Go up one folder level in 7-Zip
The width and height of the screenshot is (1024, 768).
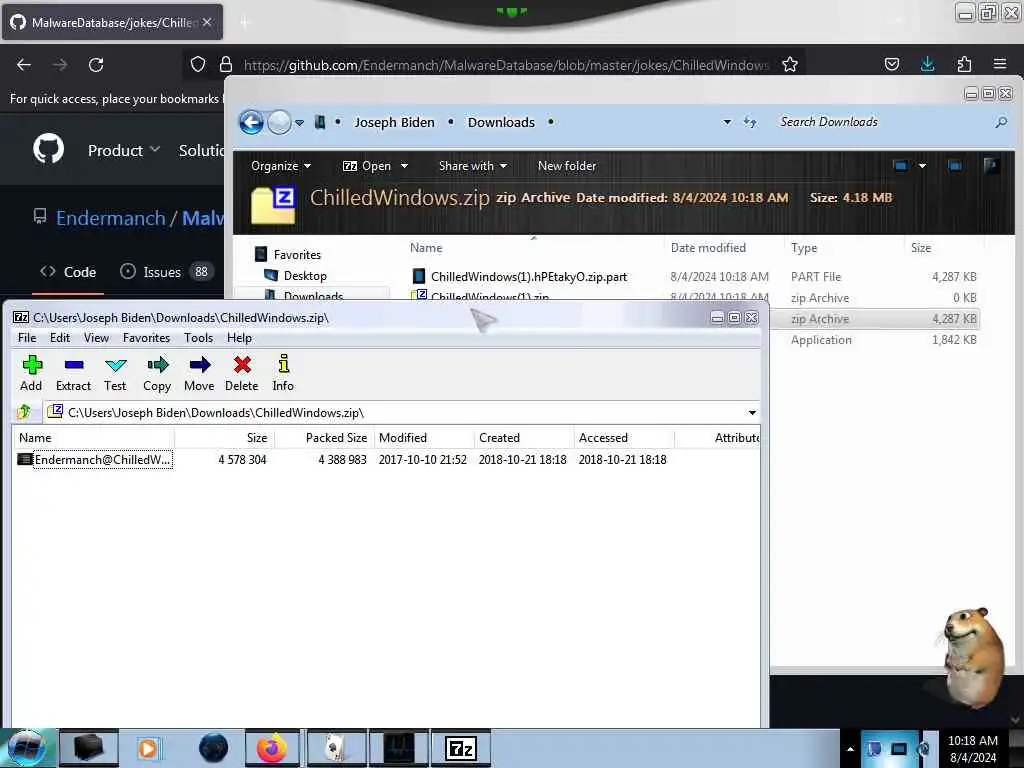pyautogui.click(x=25, y=412)
